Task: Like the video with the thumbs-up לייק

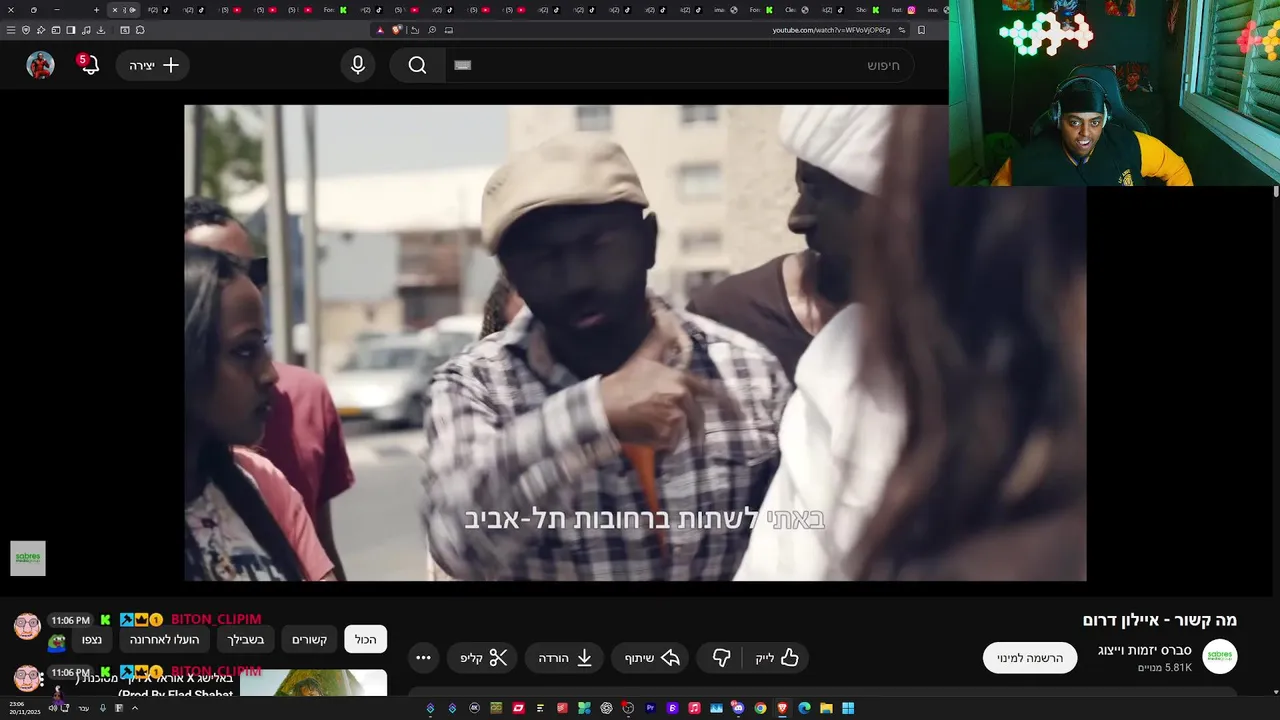Action: pos(777,657)
